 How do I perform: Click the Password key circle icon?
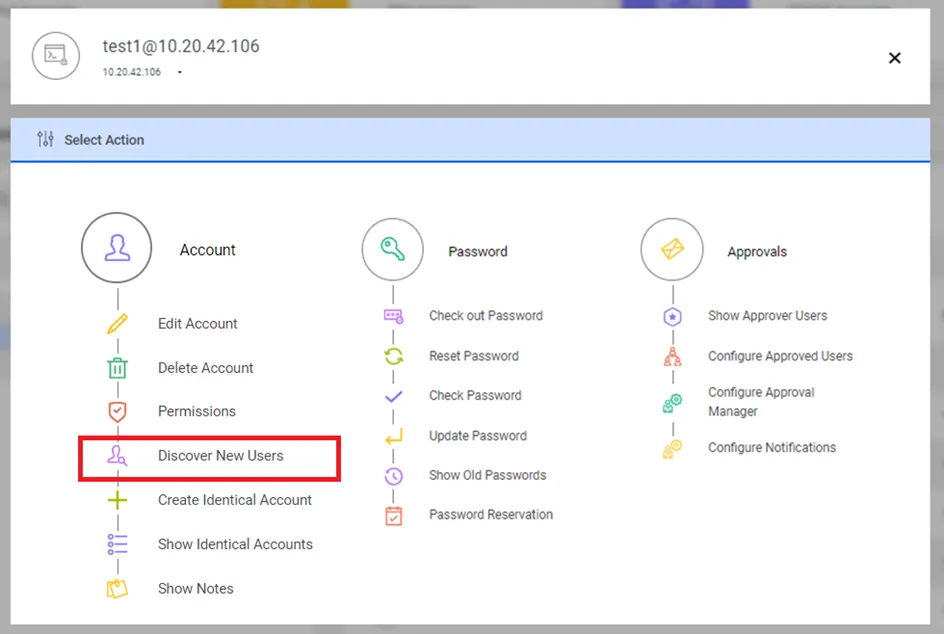click(393, 249)
